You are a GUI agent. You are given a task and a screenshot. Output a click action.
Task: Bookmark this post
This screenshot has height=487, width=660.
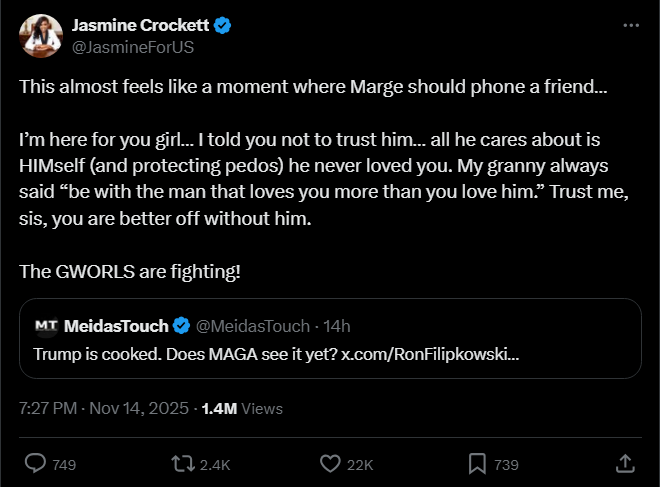pos(477,464)
